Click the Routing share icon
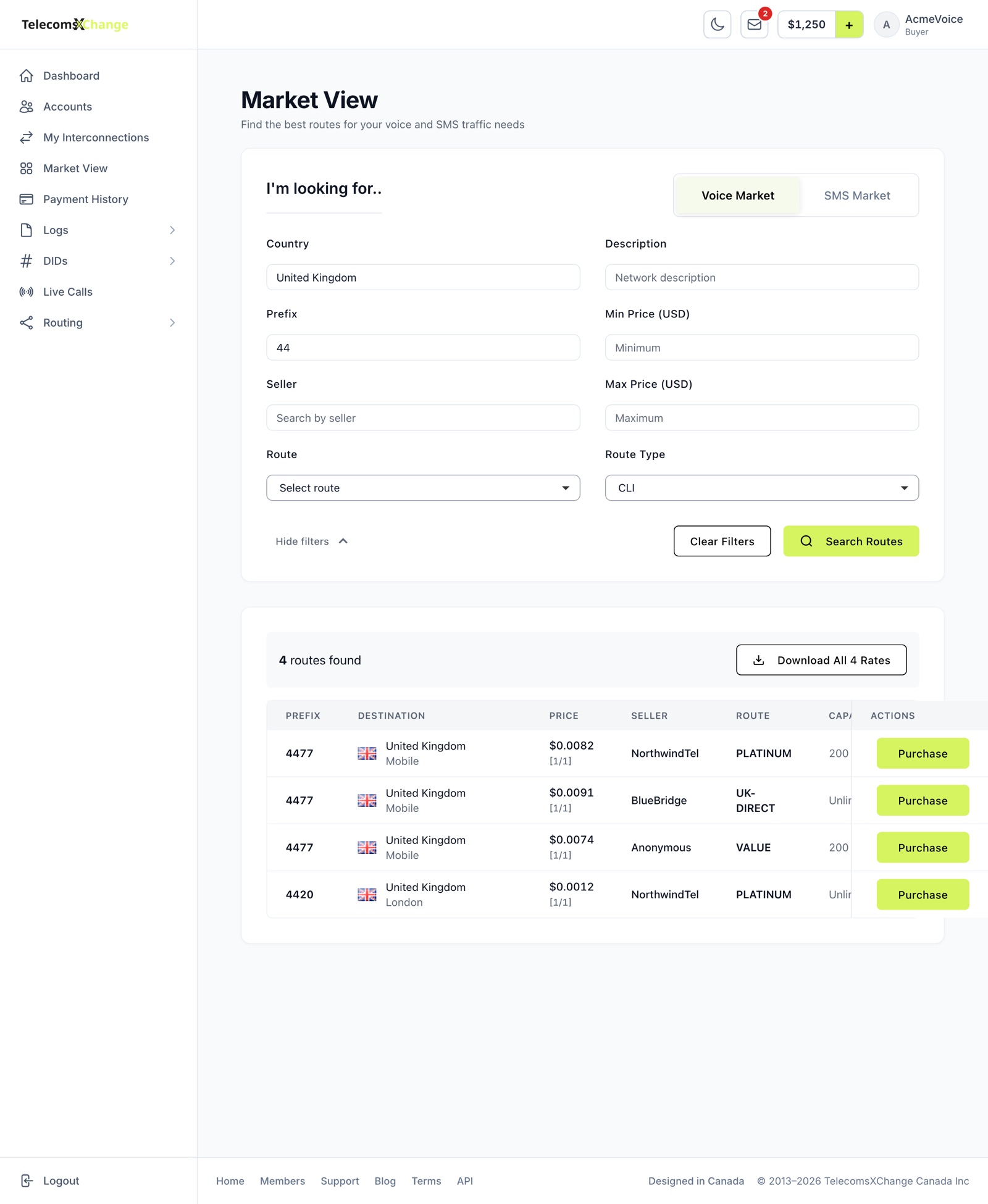988x1204 pixels. pyautogui.click(x=26, y=323)
